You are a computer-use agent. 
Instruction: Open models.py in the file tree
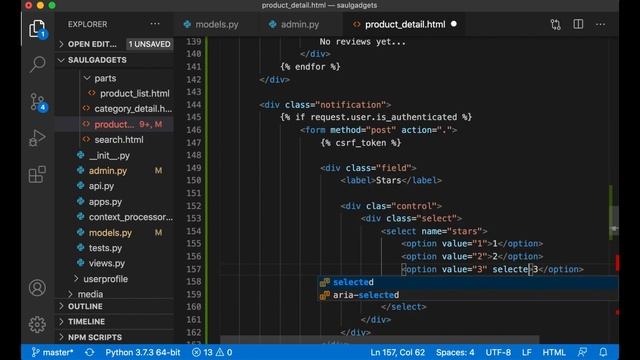(x=110, y=233)
